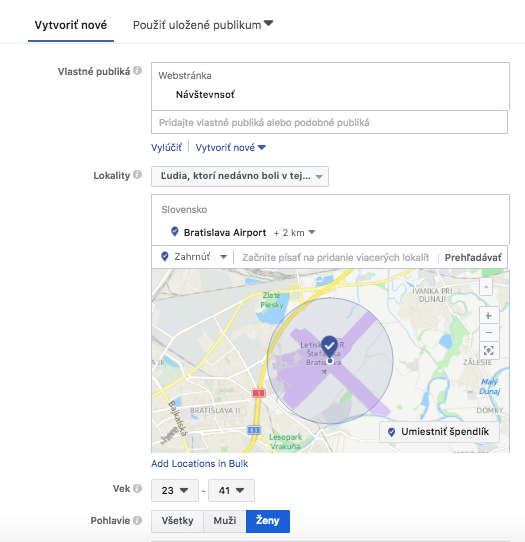Click the info icon beside Vlastné publiká
This screenshot has width=525, height=542.
[x=138, y=71]
